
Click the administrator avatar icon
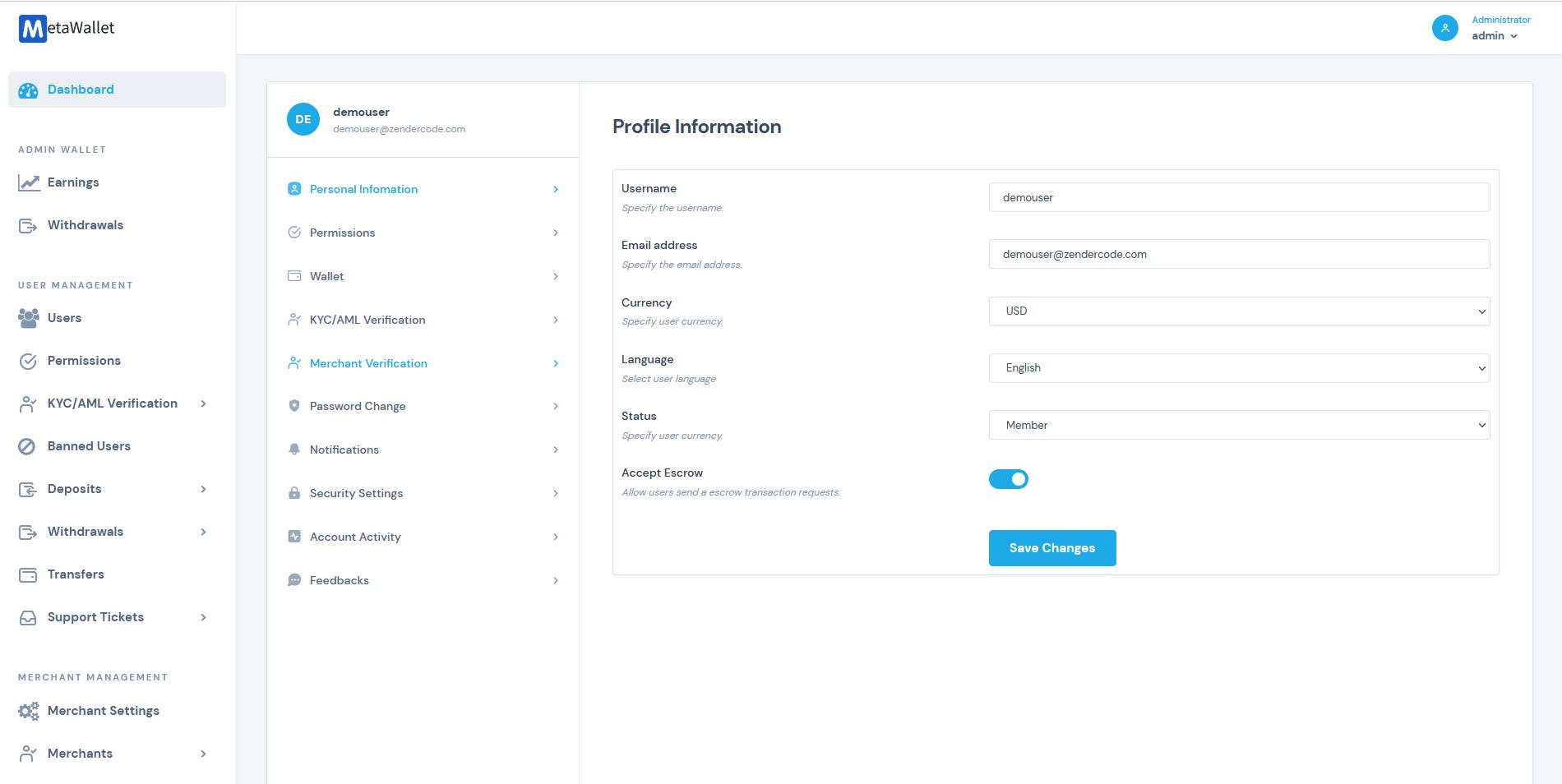click(x=1444, y=28)
